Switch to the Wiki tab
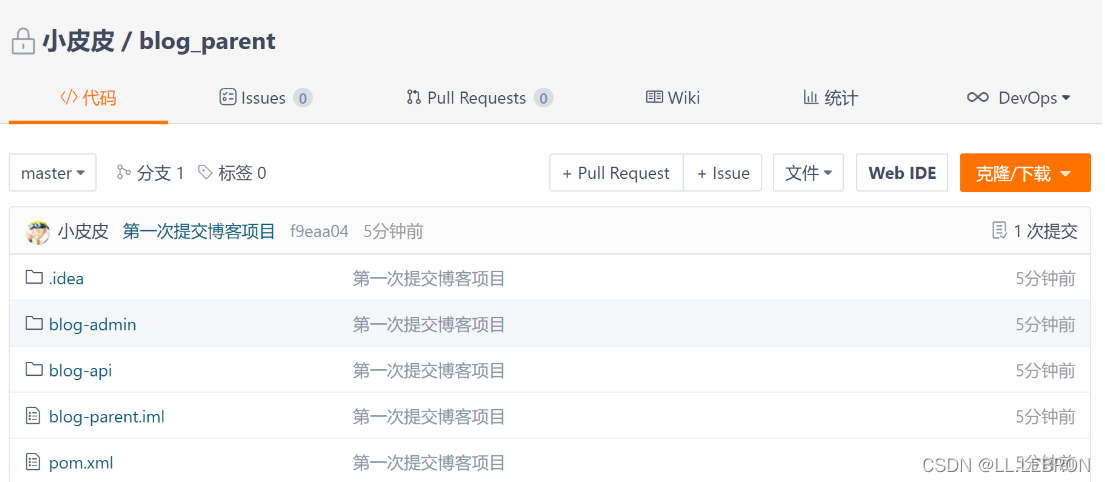This screenshot has height=482, width=1105. (673, 98)
